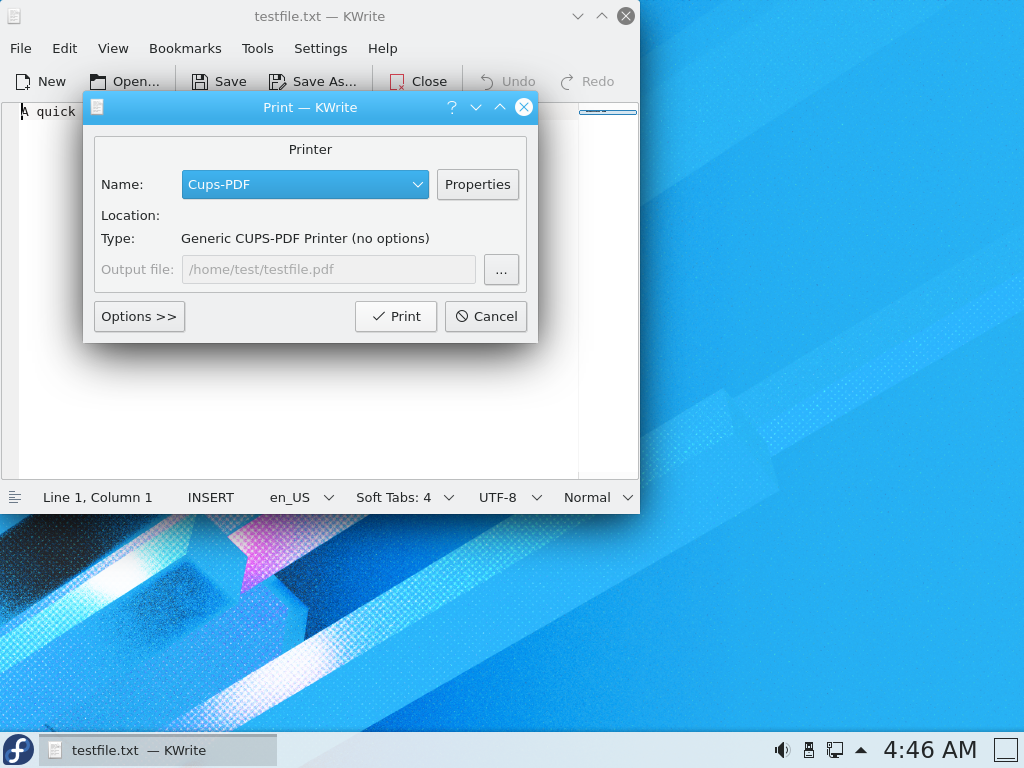Click the removable device tray icon
The image size is (1024, 768).
click(x=808, y=750)
